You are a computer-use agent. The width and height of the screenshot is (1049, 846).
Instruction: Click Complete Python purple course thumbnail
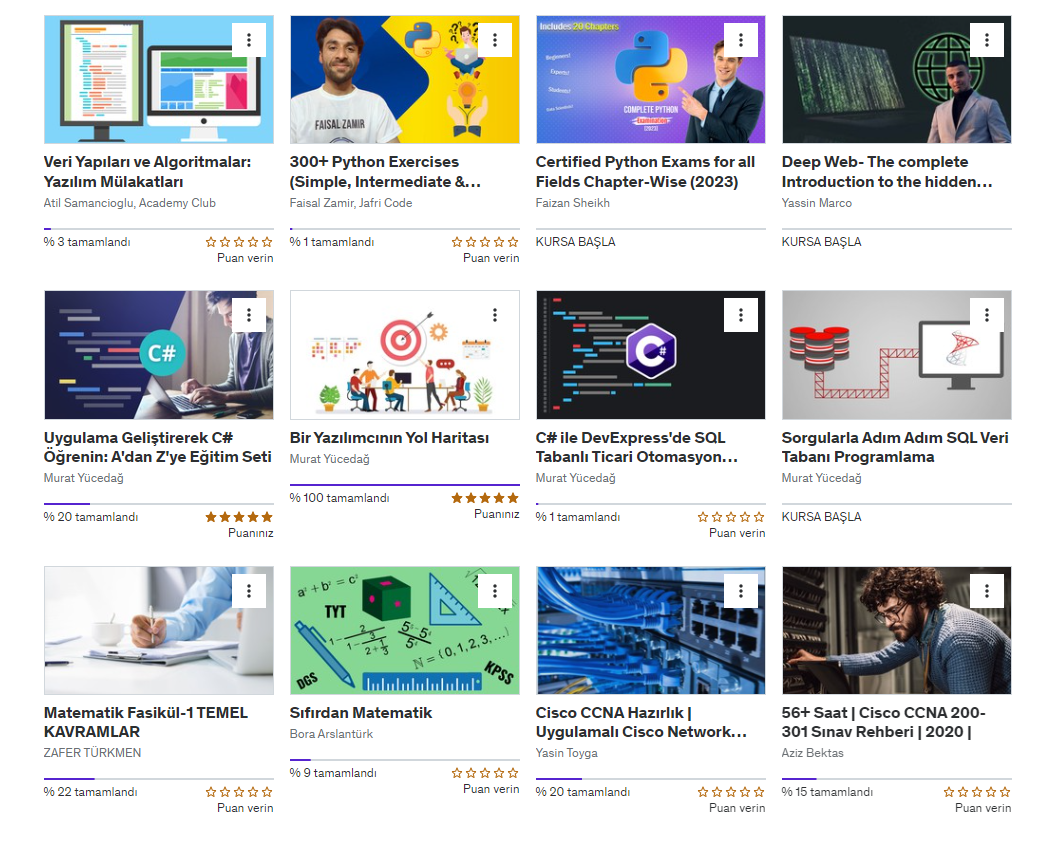pyautogui.click(x=650, y=80)
